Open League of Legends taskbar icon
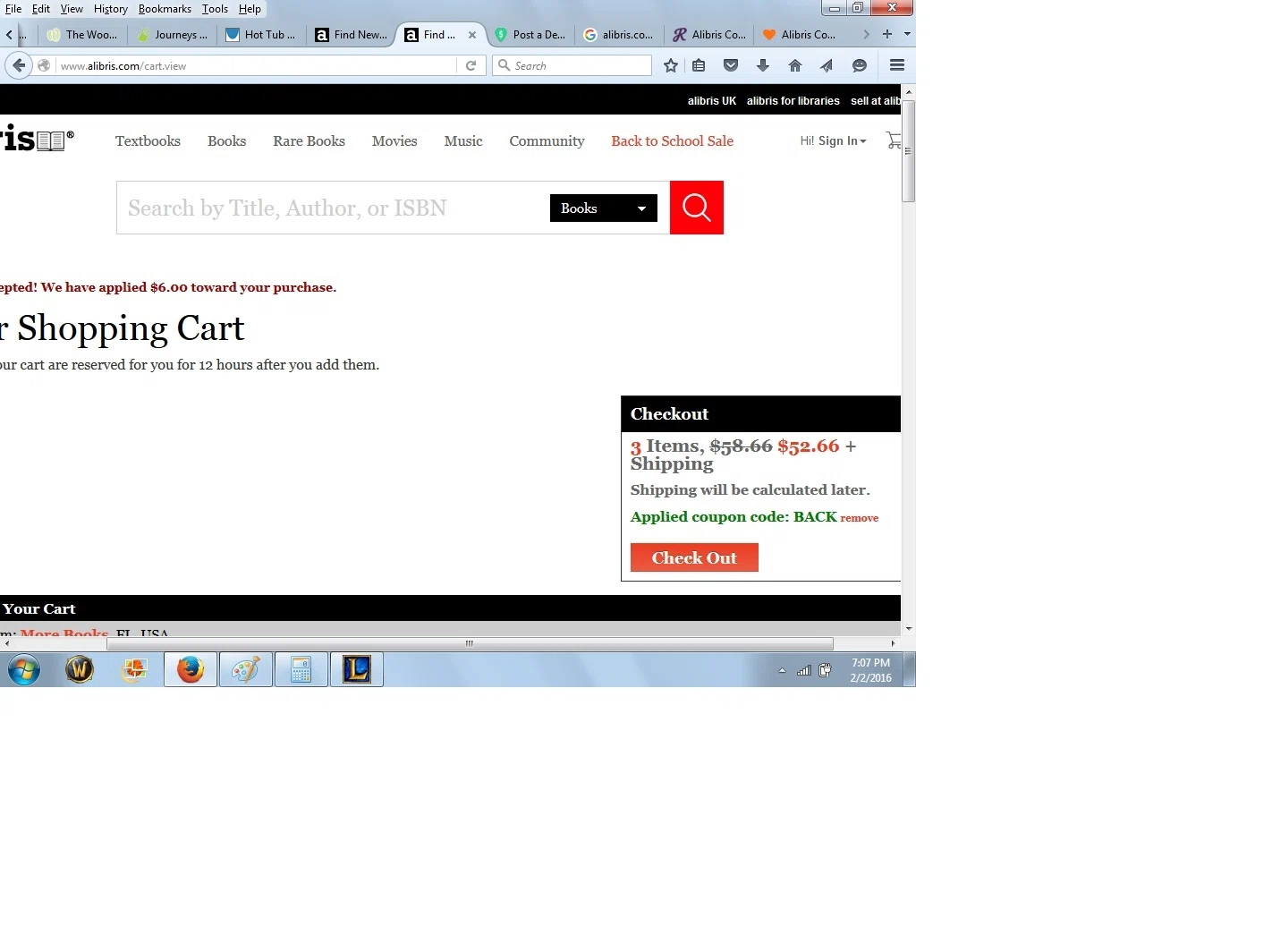Image resolution: width=1272 pixels, height=952 pixels. coord(357,669)
